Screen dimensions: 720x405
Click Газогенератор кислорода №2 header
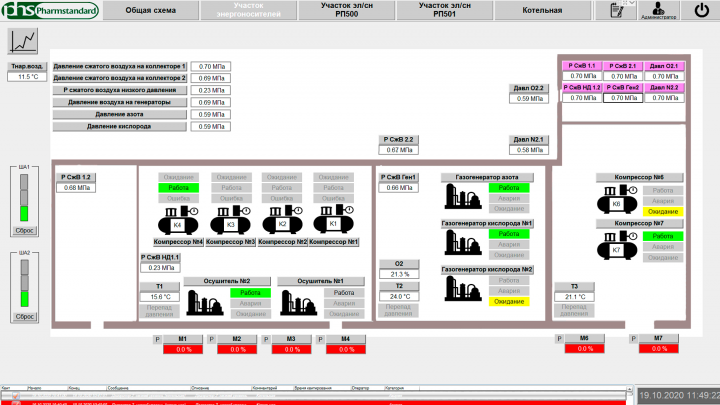[487, 270]
